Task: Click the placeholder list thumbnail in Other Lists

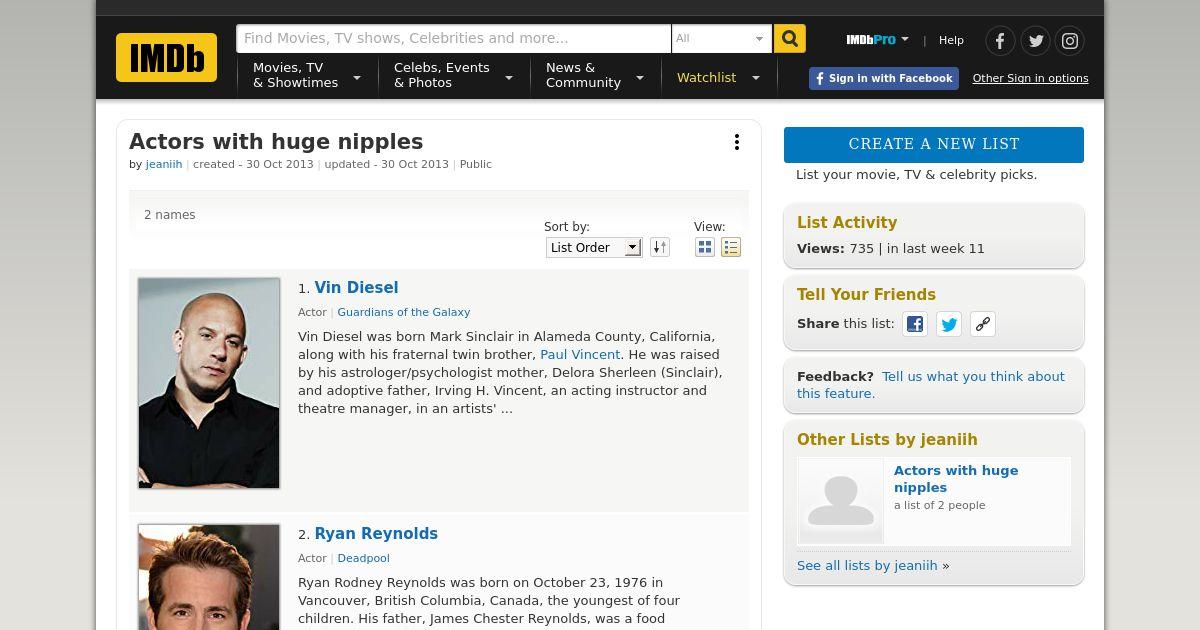Action: click(x=841, y=501)
